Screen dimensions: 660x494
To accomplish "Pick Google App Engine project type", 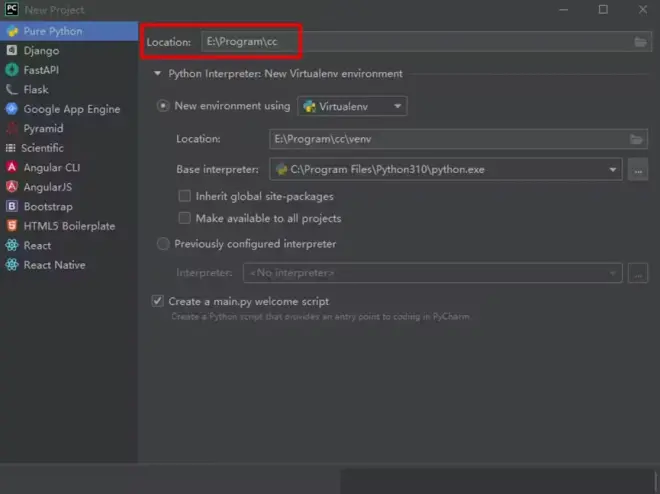I will click(x=69, y=109).
